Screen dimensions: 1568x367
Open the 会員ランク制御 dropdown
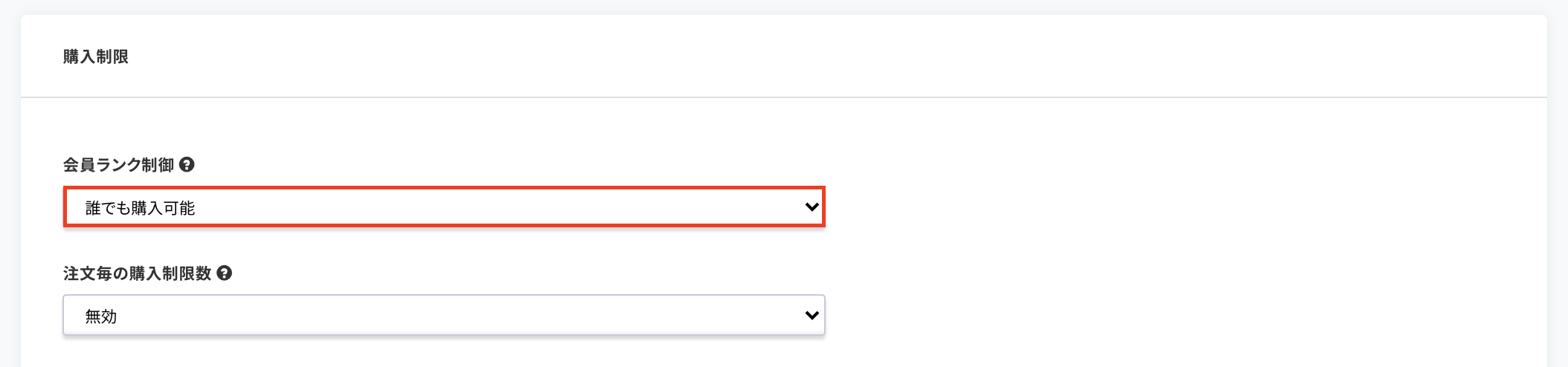[444, 207]
